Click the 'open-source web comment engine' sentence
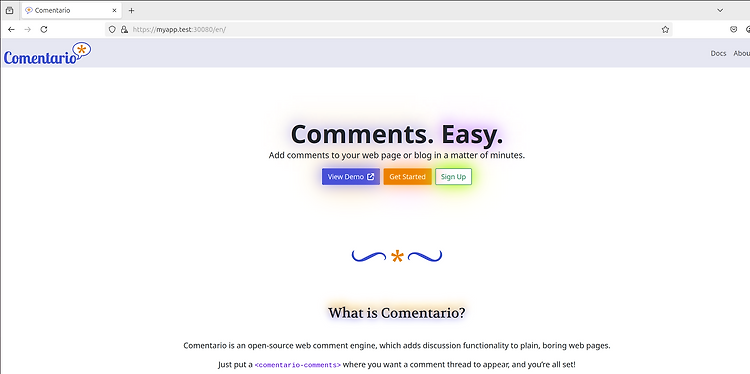The image size is (750, 374). tap(397, 345)
